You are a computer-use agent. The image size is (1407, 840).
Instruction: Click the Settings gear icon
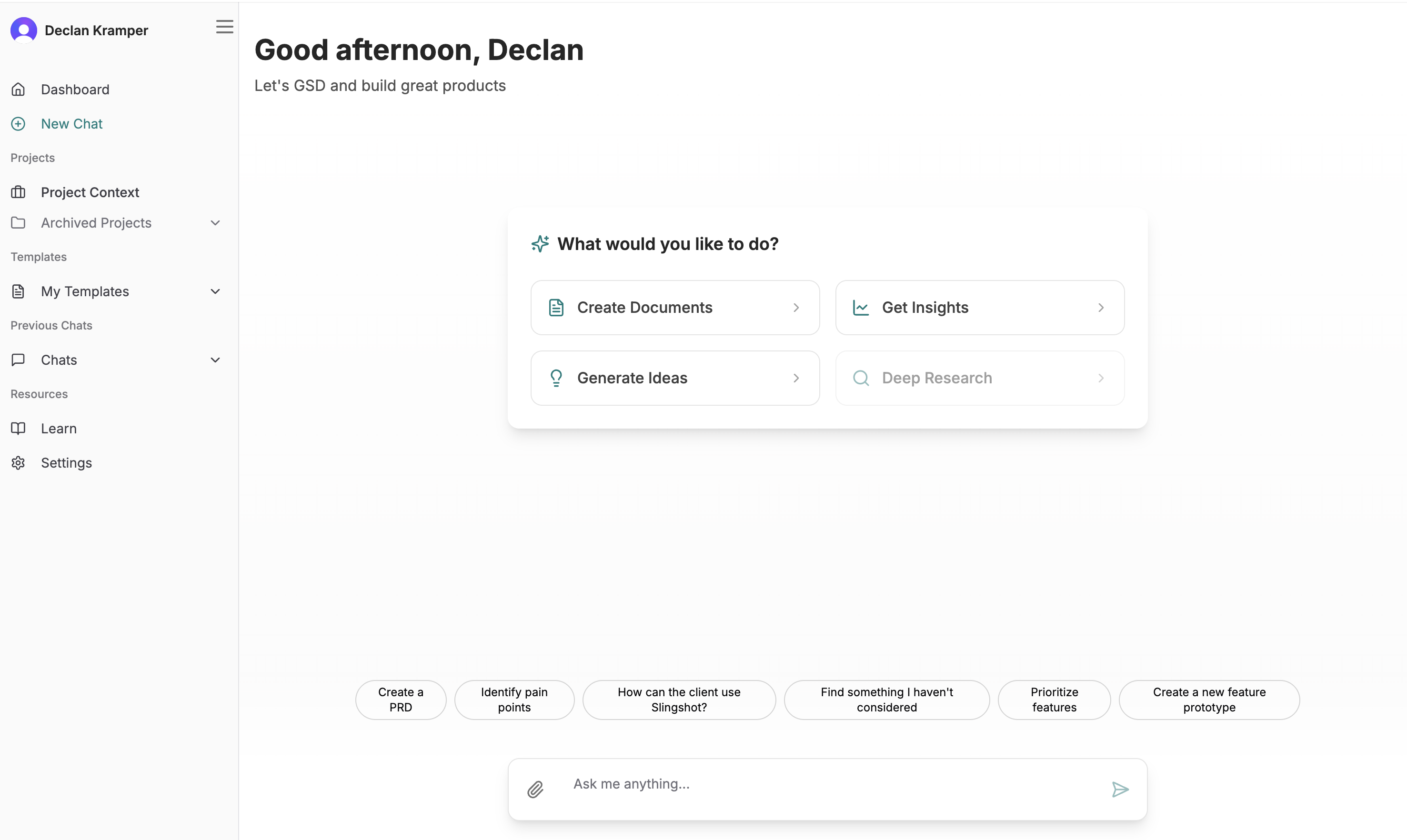[18, 462]
